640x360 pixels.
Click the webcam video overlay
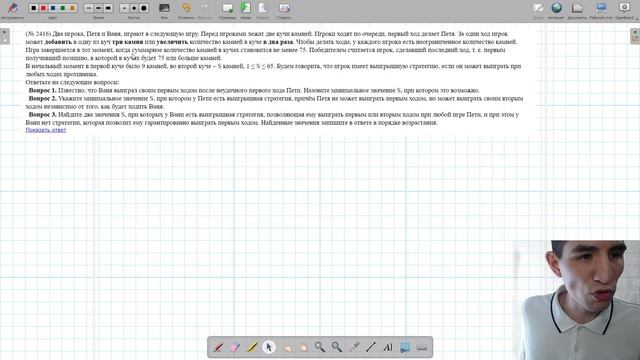(576, 300)
